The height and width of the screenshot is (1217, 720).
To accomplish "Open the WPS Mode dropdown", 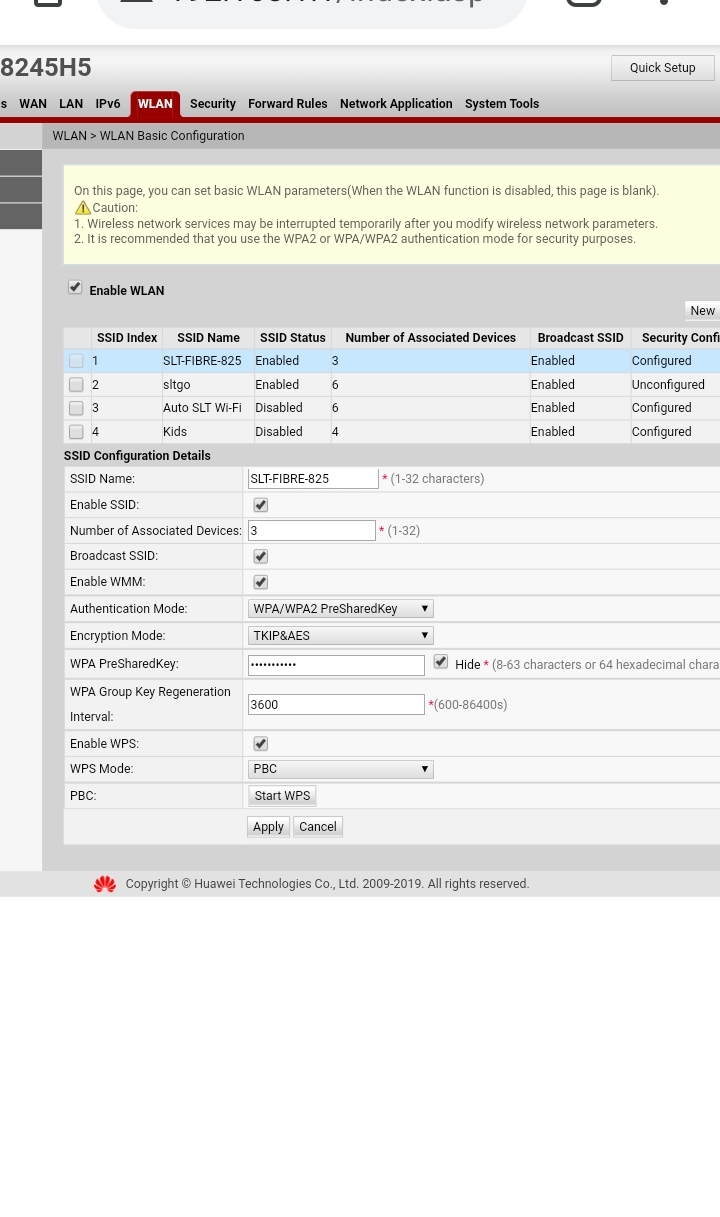I will click(340, 769).
